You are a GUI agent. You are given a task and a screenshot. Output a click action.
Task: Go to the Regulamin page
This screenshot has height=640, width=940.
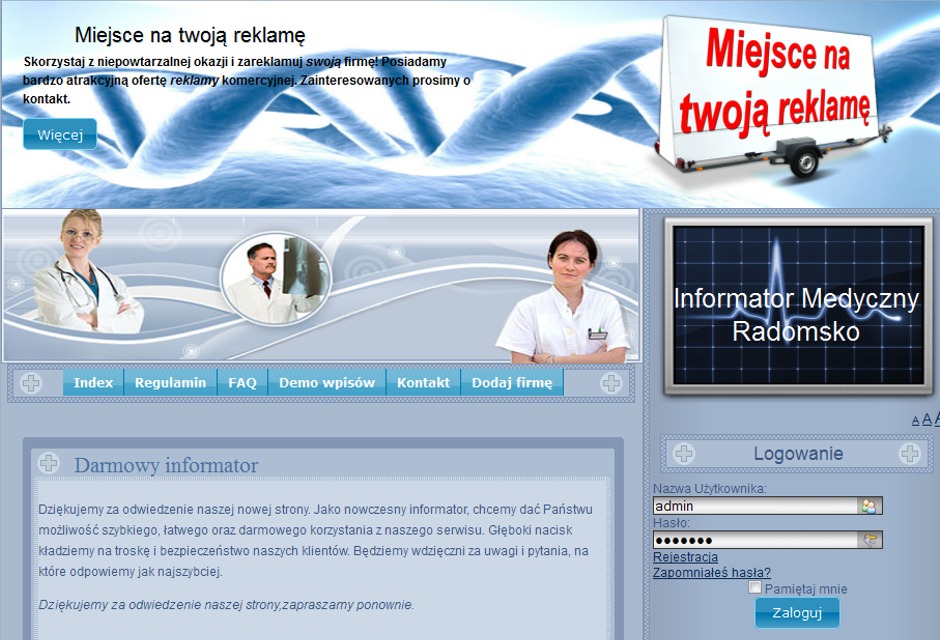170,383
